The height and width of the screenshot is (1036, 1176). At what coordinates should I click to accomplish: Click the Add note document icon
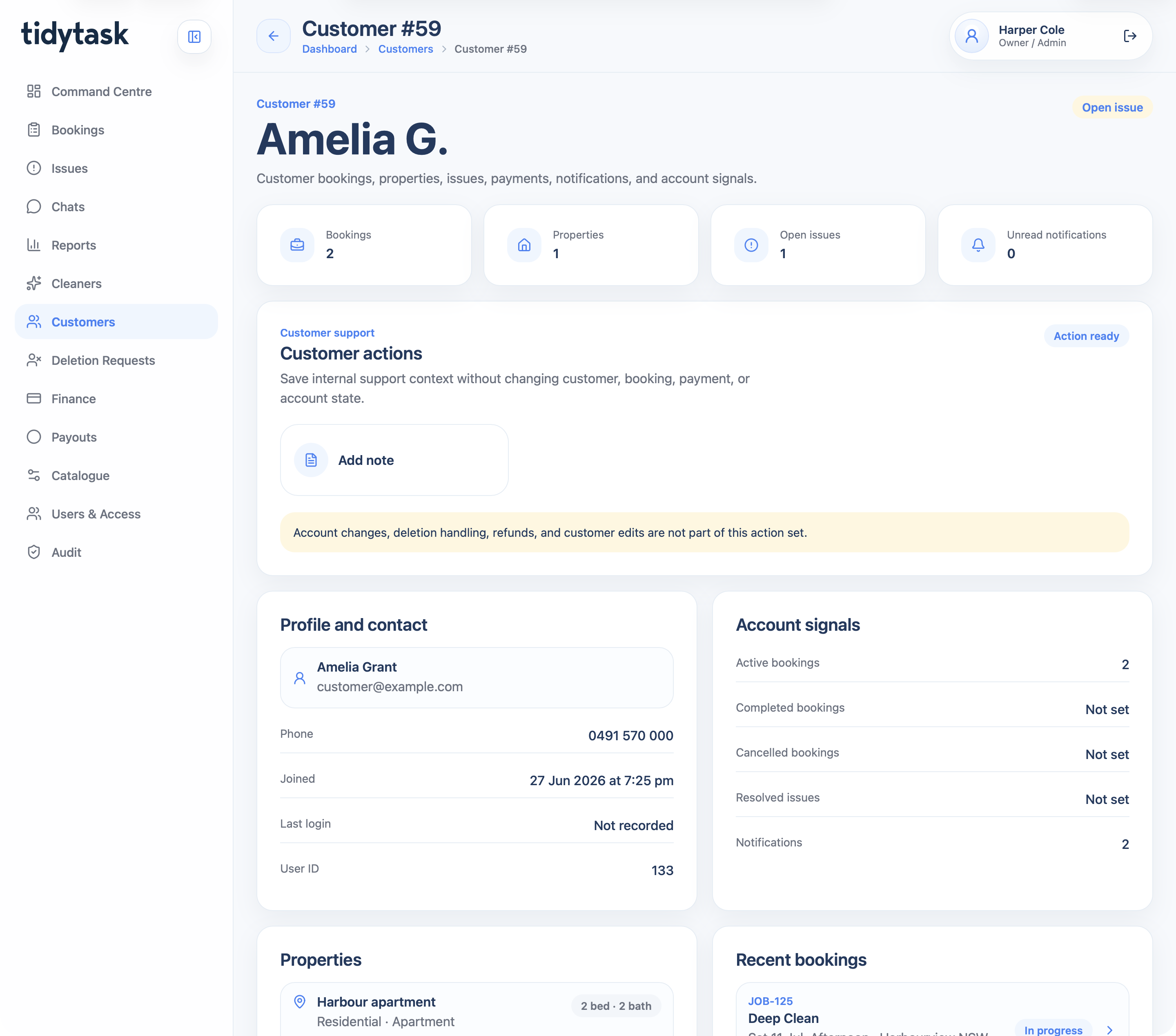[x=311, y=460]
